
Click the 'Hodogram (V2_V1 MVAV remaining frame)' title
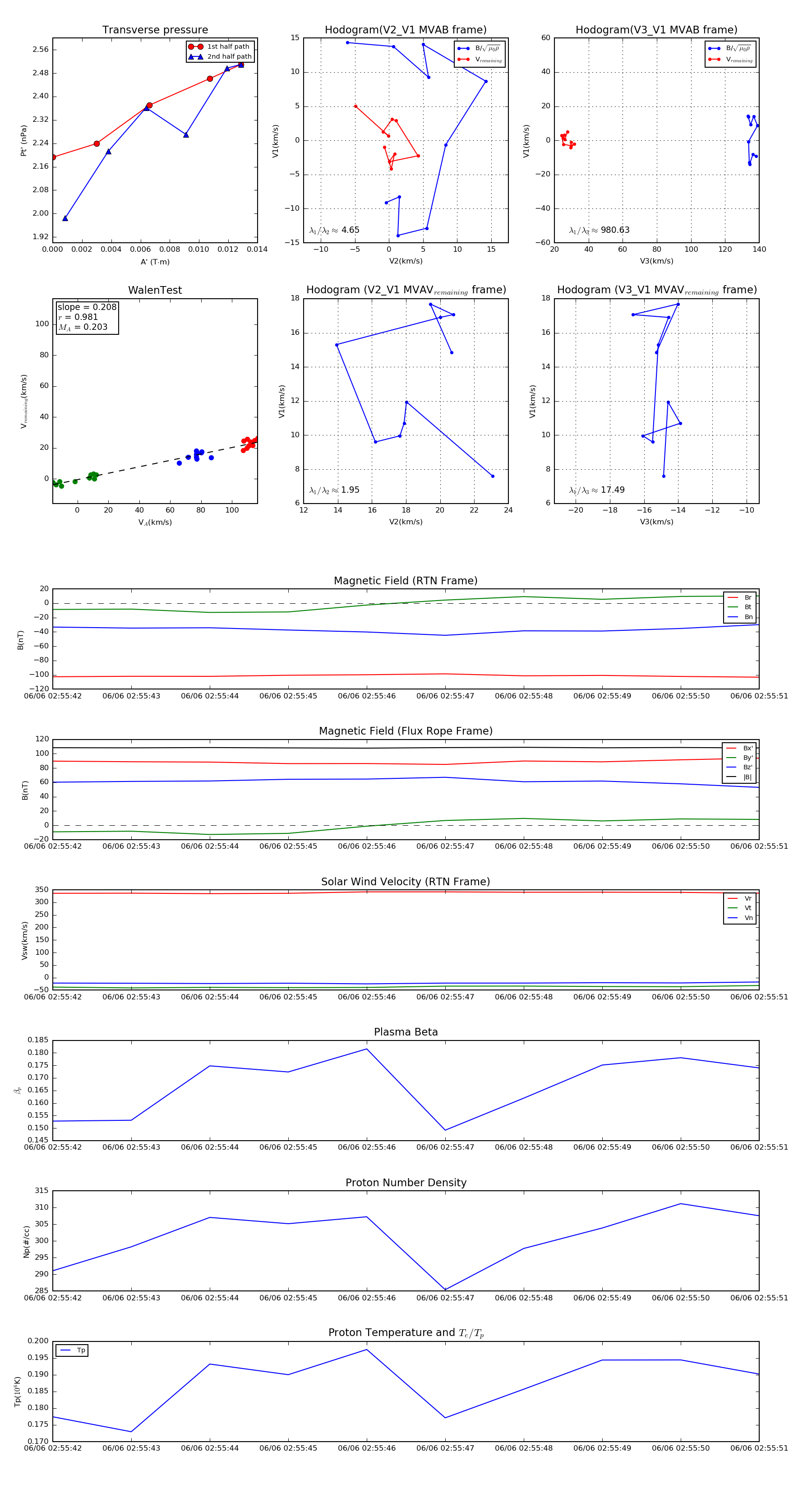click(406, 290)
